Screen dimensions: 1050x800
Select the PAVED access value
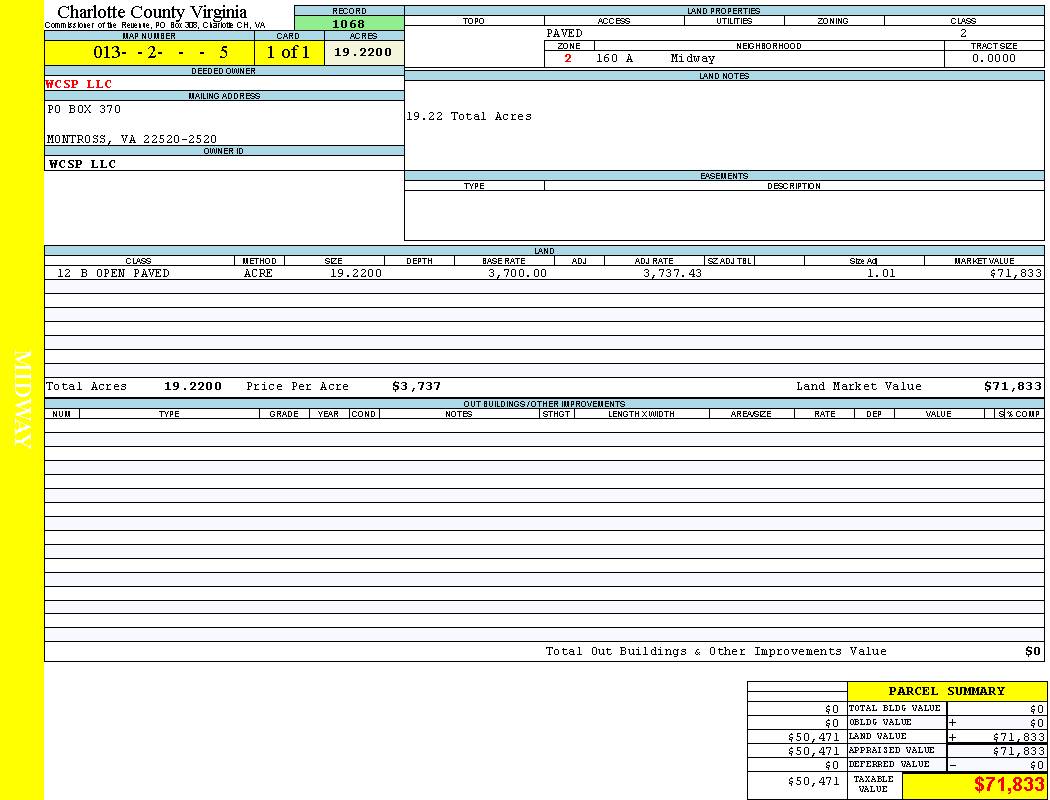click(565, 33)
